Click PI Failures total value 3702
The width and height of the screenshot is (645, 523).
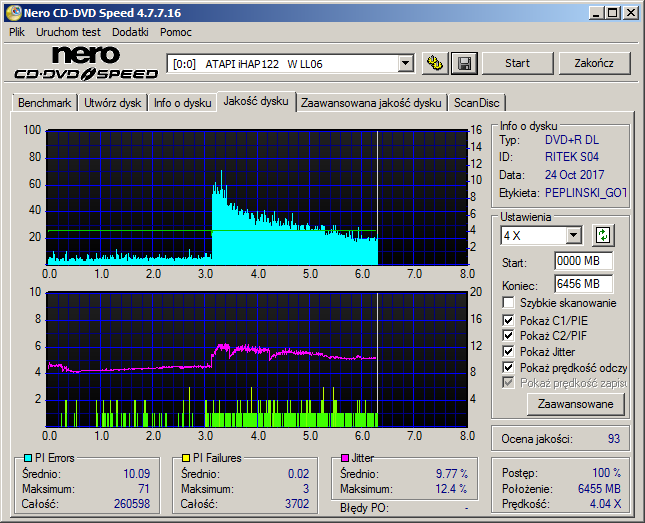[297, 504]
